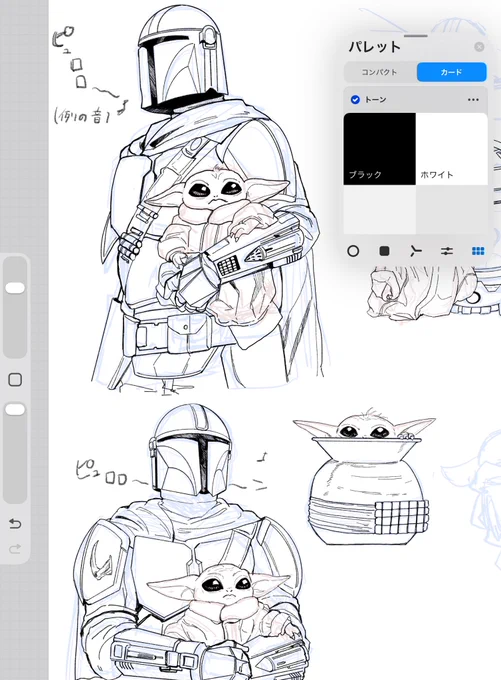Grab the palette panel drag handle
501x680 pixels.
pyautogui.click(x=416, y=36)
